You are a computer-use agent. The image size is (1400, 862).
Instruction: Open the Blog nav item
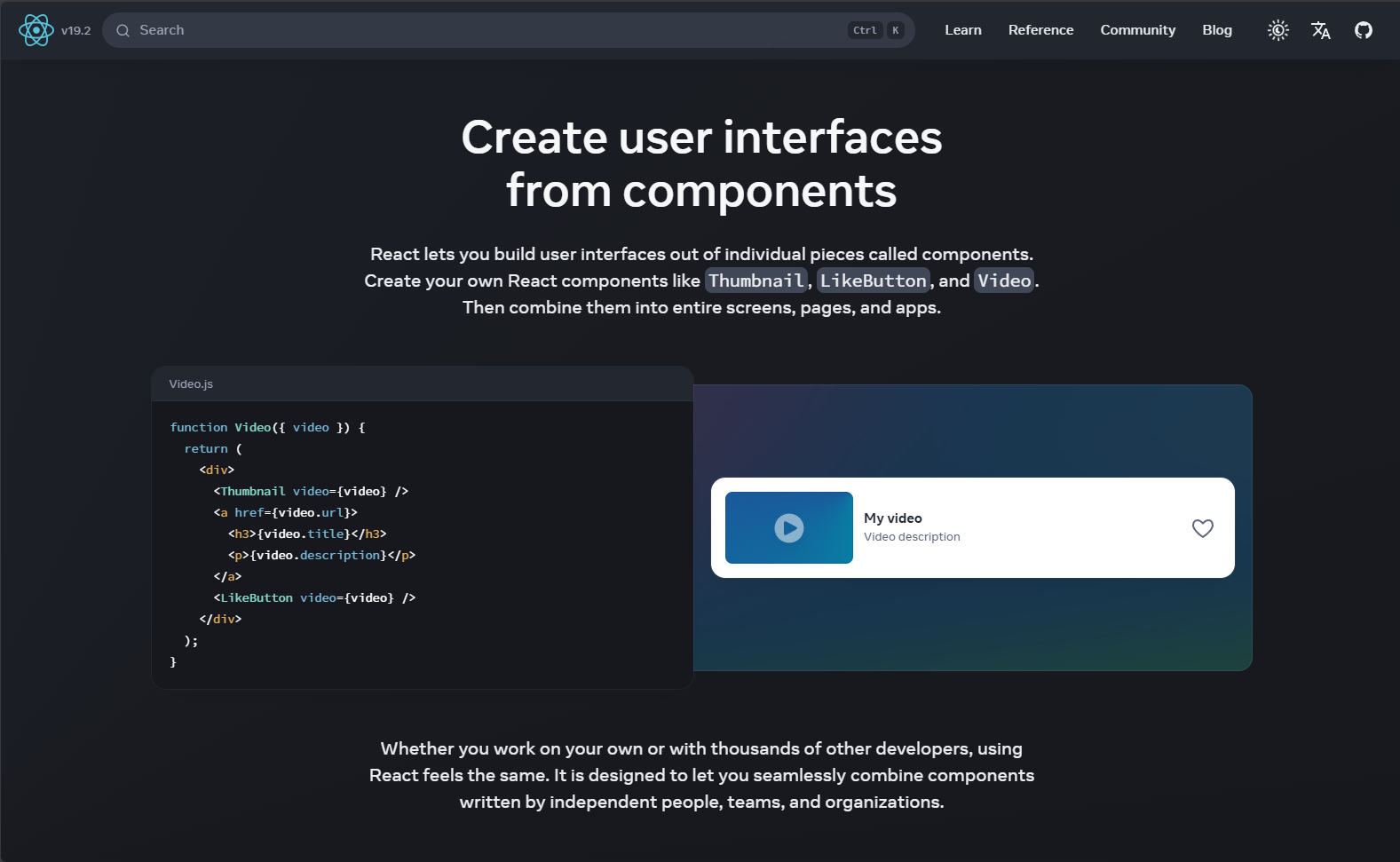pyautogui.click(x=1217, y=30)
